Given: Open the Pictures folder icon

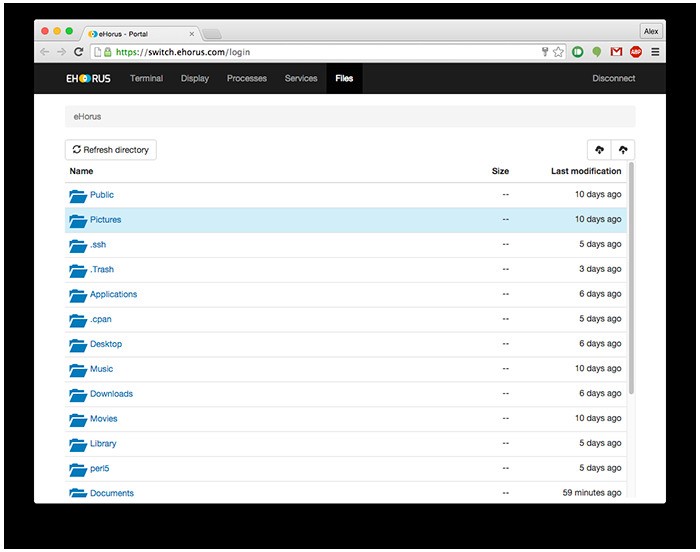Looking at the screenshot, I should [x=78, y=220].
